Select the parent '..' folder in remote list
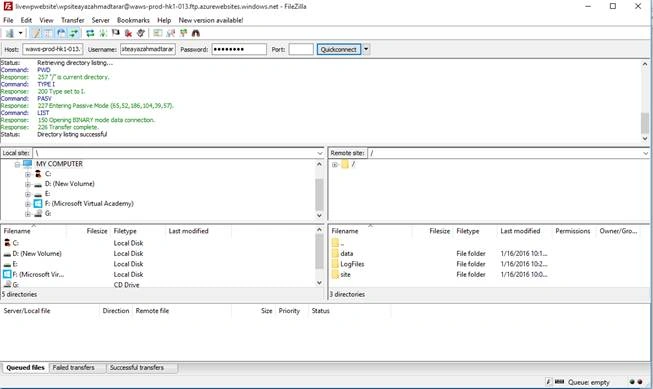Viewport: 653px width, 389px height. pyautogui.click(x=342, y=243)
